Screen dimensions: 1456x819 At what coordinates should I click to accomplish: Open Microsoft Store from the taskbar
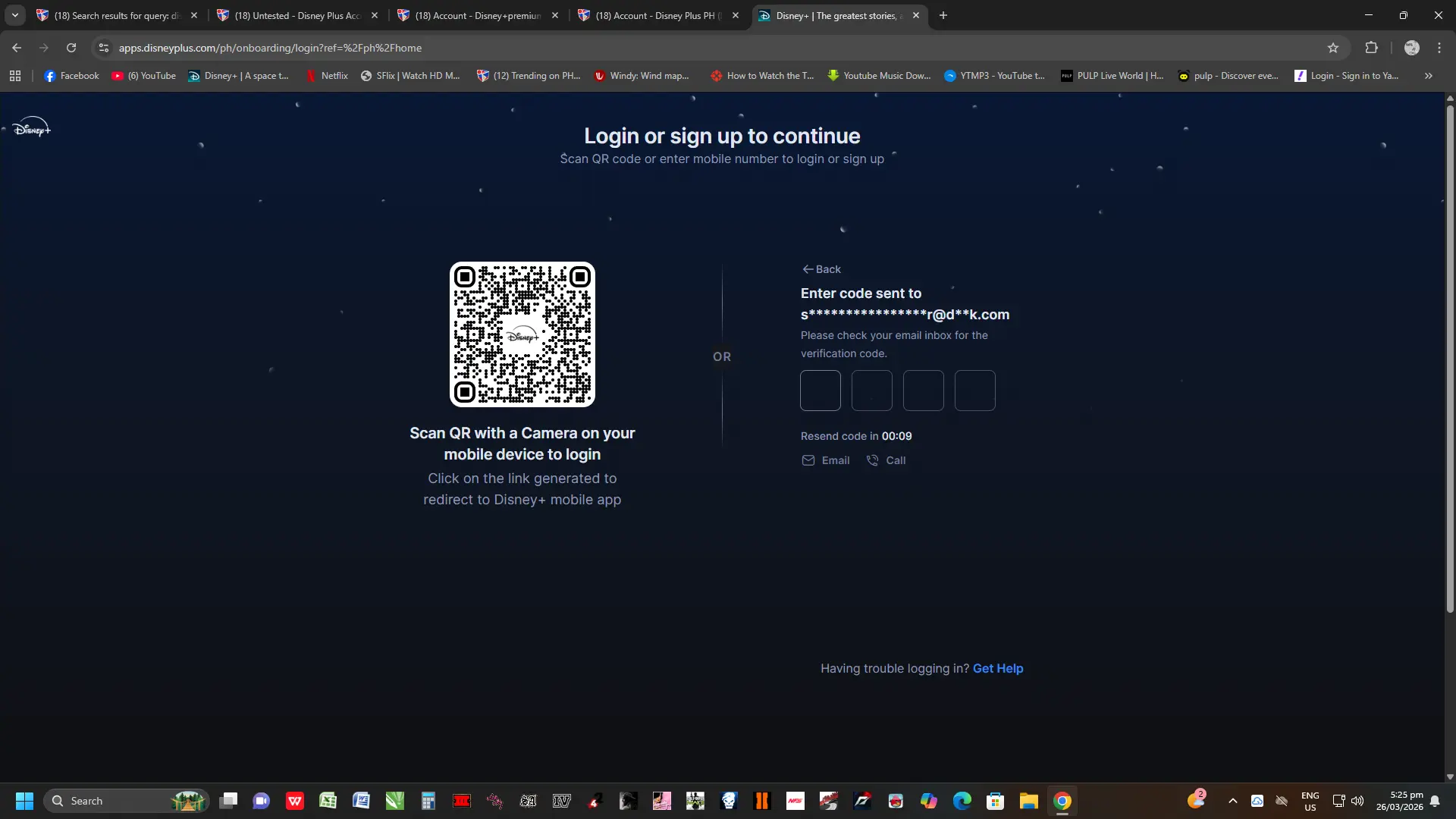point(996,801)
